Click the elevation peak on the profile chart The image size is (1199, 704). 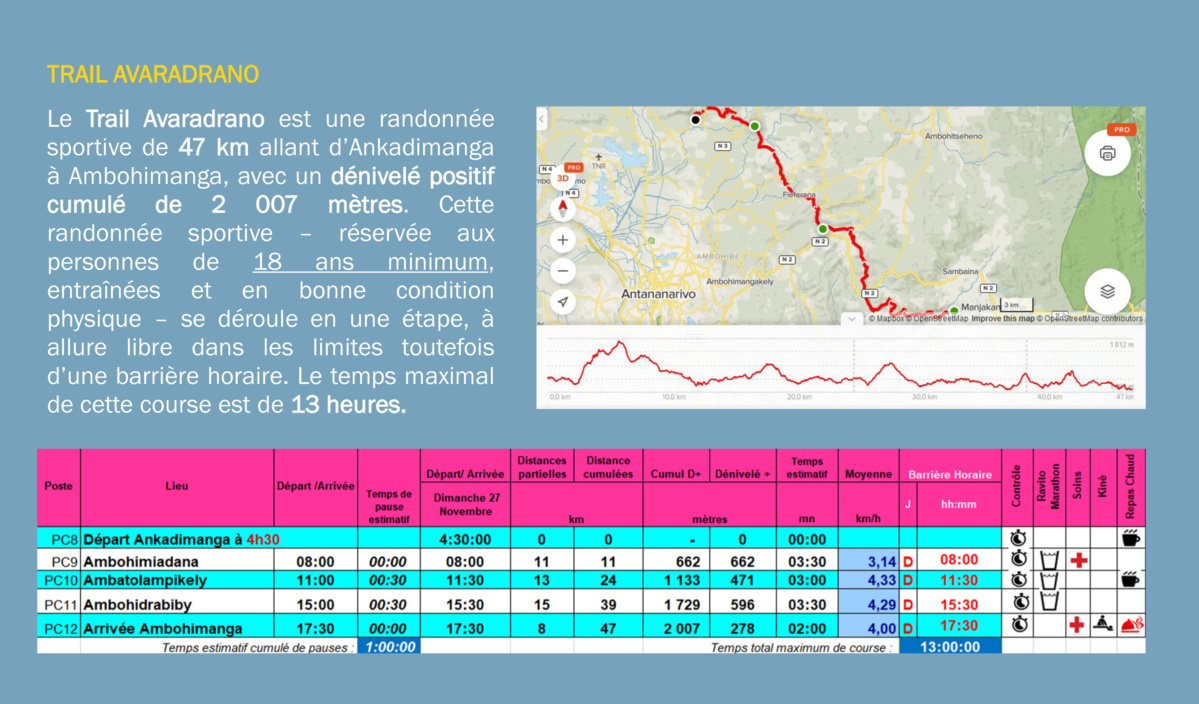coord(620,344)
